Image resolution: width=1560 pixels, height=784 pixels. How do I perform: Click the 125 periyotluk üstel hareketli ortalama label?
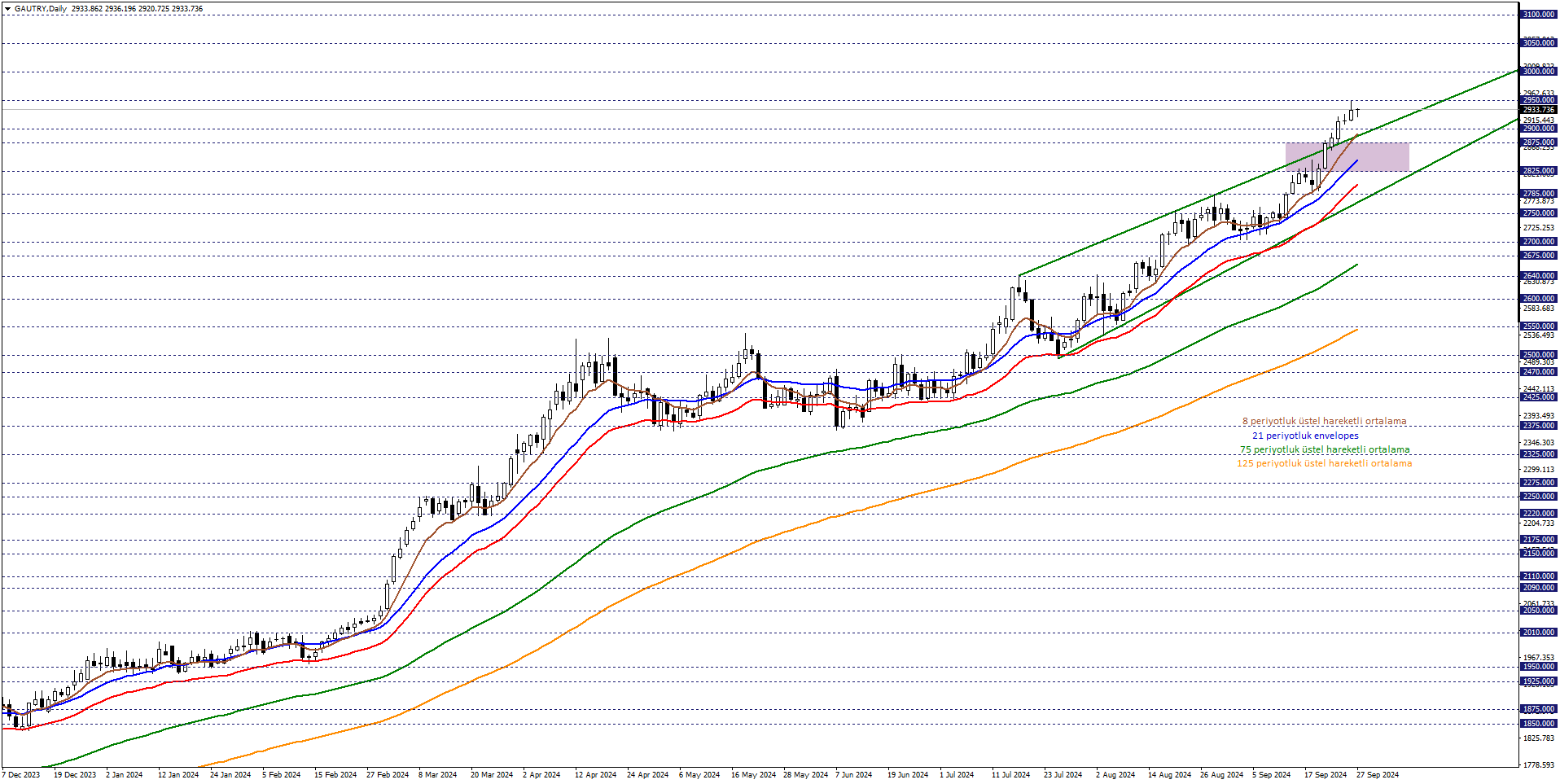1324,463
